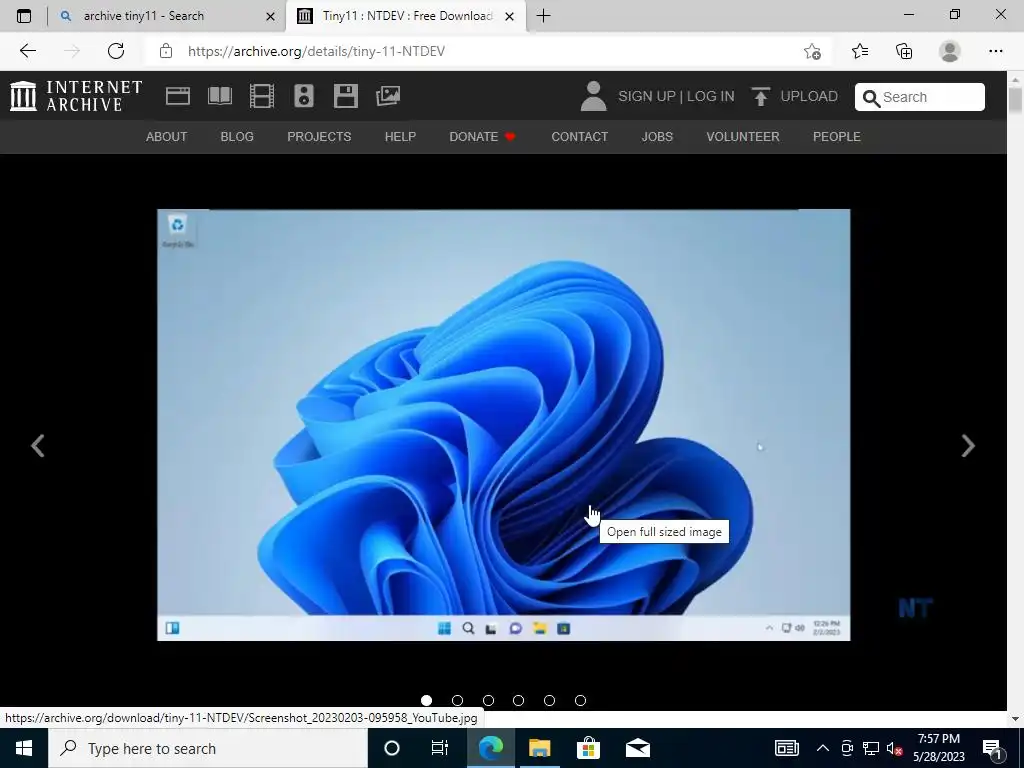
Task: Click the browser address bar URL
Action: (316, 51)
